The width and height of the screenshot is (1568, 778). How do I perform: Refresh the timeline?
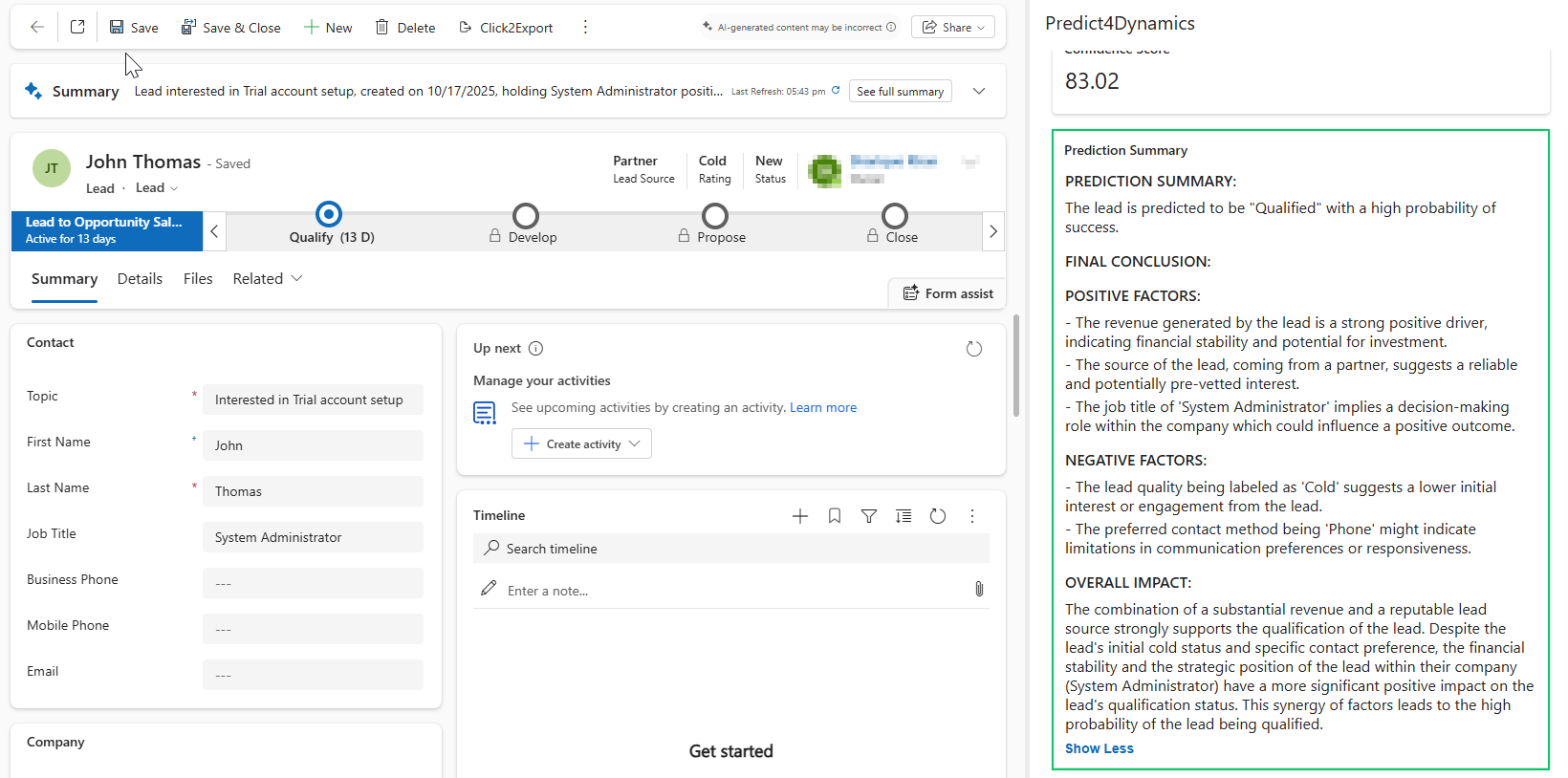pyautogui.click(x=938, y=516)
